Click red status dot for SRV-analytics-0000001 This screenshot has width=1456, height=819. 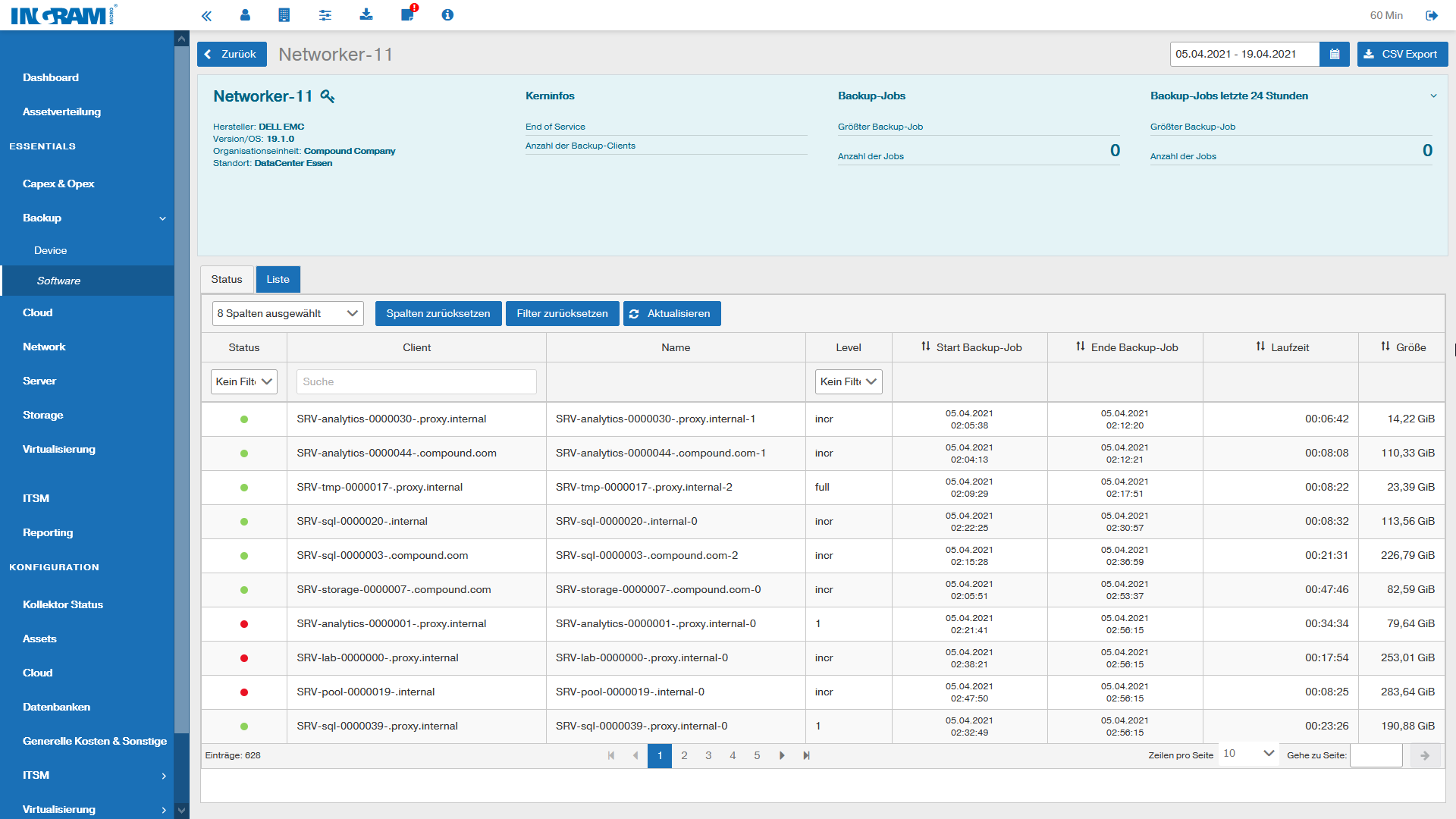[244, 624]
